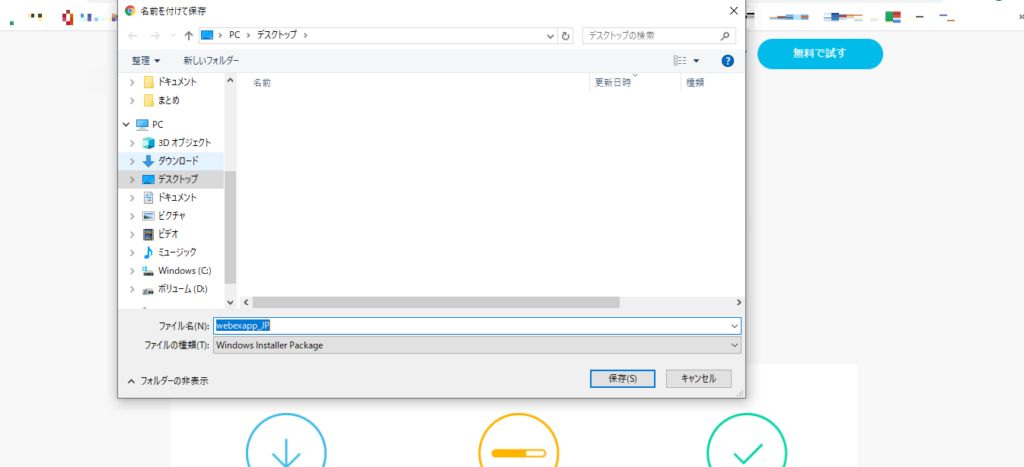This screenshot has width=1024, height=467.
Task: Open recent locations dropdown next to forward arrow
Action: click(x=173, y=35)
